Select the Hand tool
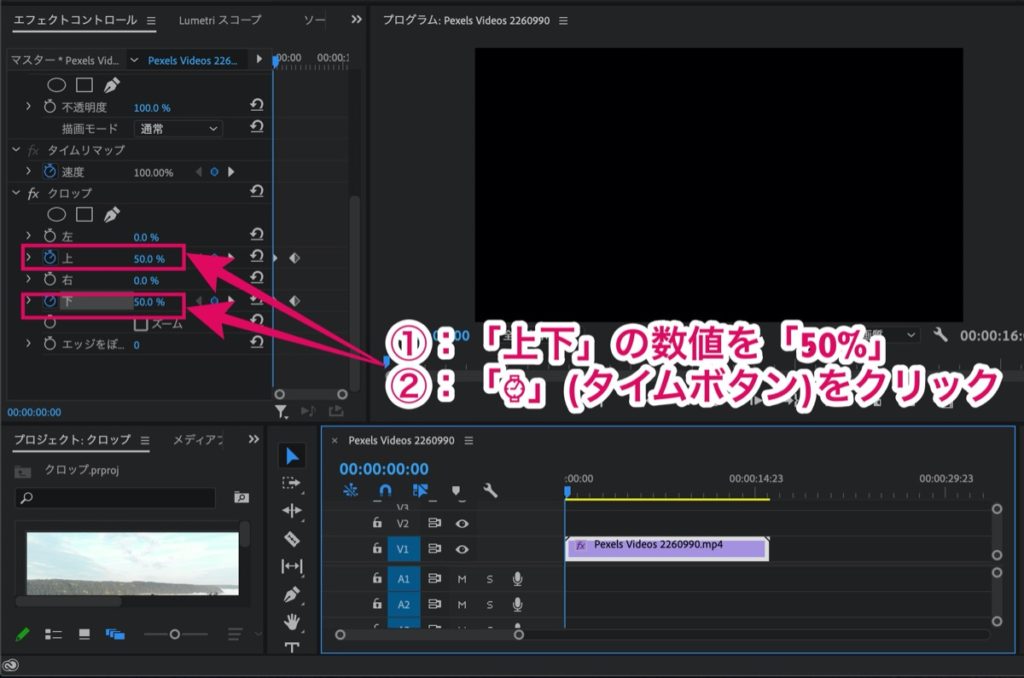 (292, 621)
